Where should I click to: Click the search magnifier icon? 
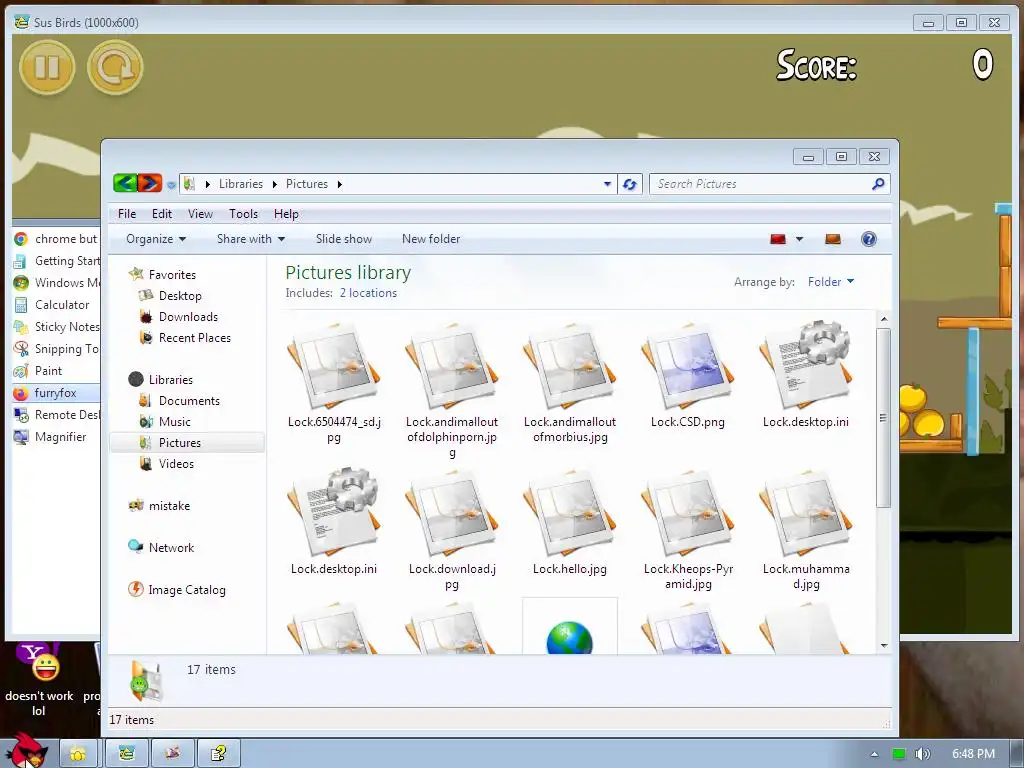(878, 184)
